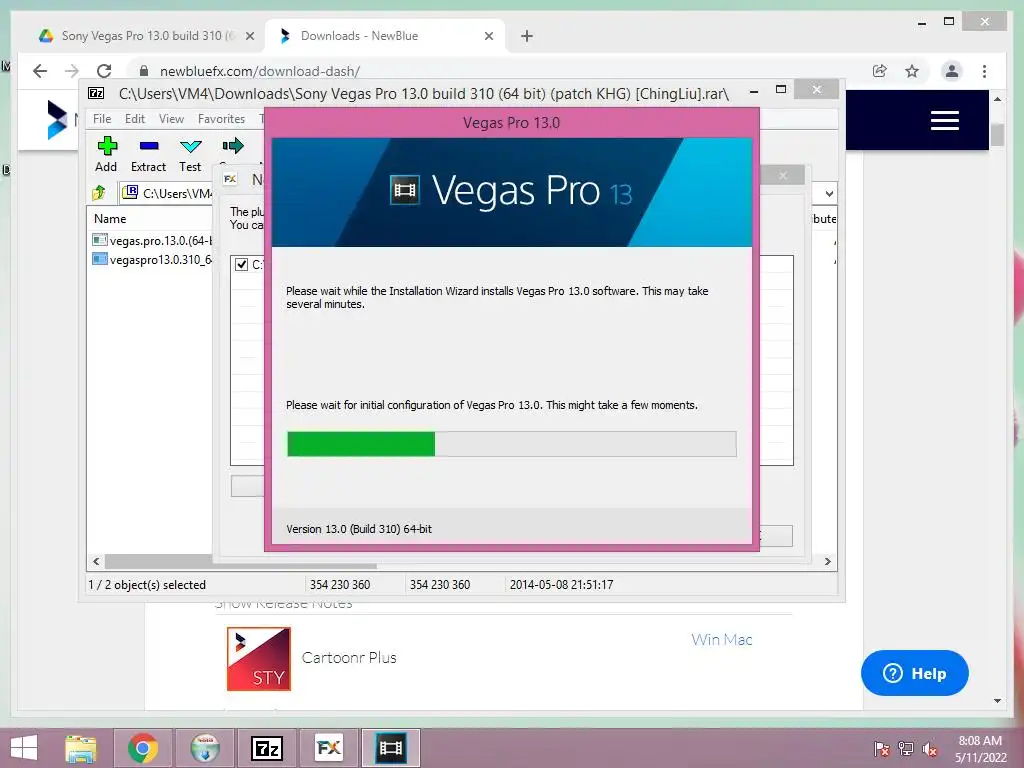Go up one folder in 7-Zip
This screenshot has height=768, width=1024.
99,193
